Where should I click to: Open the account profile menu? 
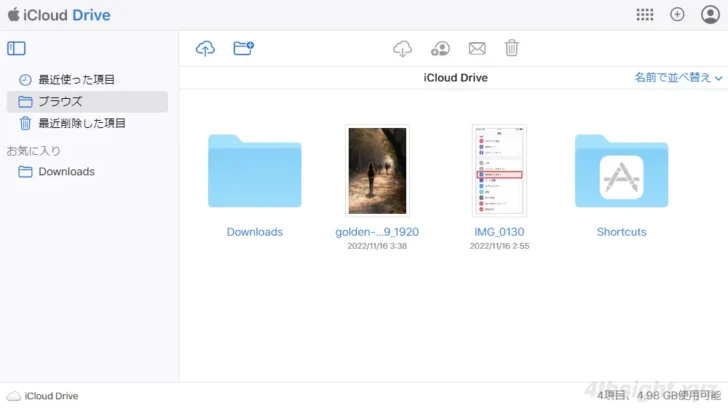point(710,14)
